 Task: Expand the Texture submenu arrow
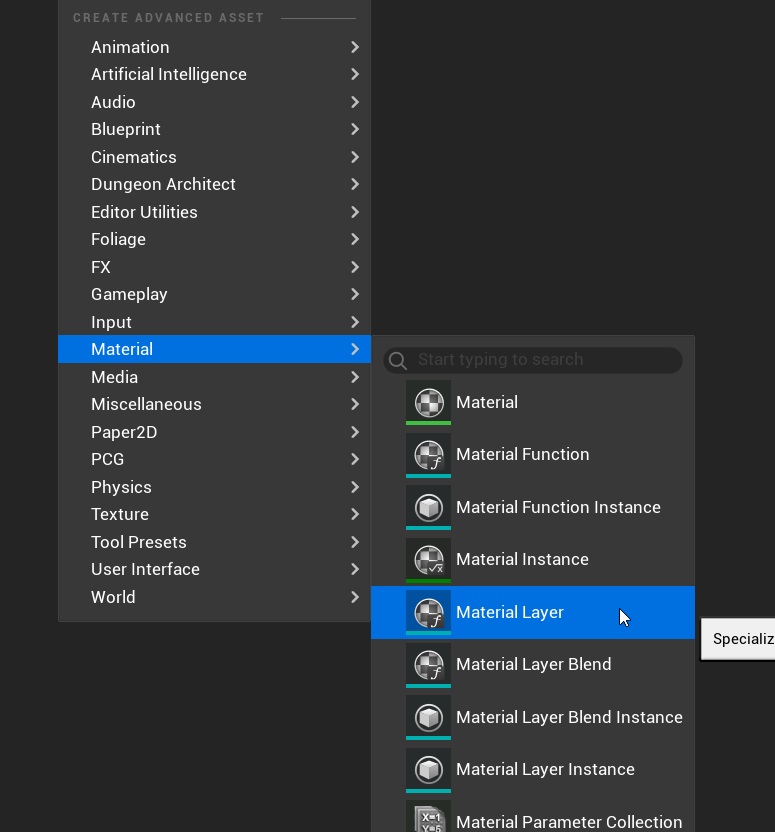click(355, 515)
